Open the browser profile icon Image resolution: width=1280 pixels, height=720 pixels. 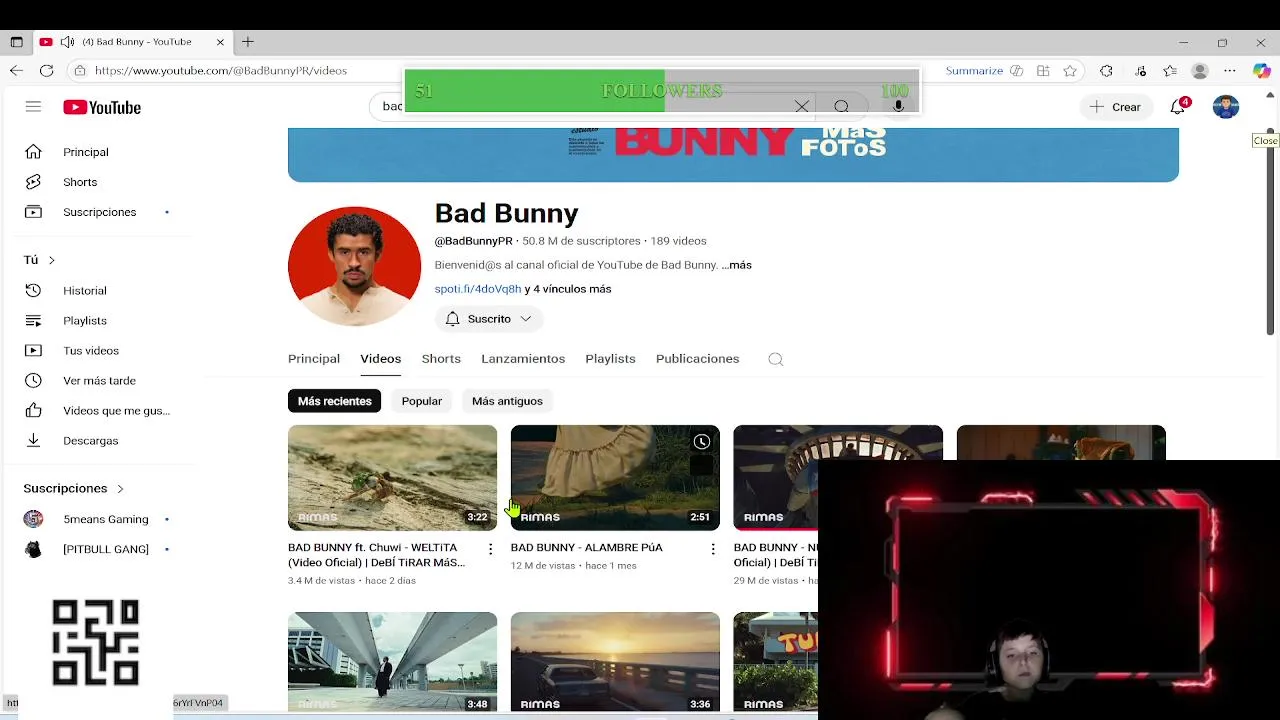(1200, 71)
